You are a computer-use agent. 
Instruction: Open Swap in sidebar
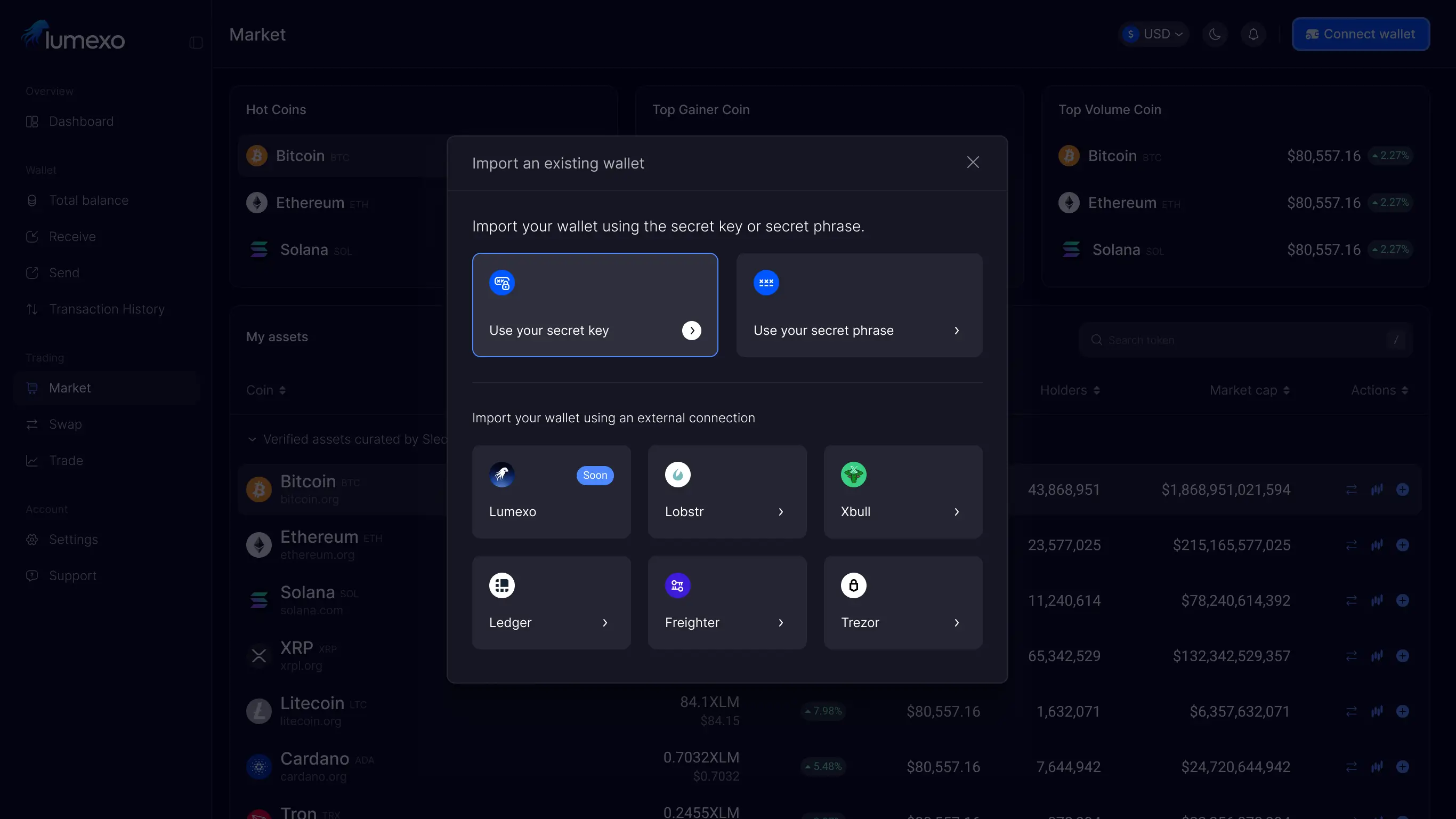(x=107, y=424)
